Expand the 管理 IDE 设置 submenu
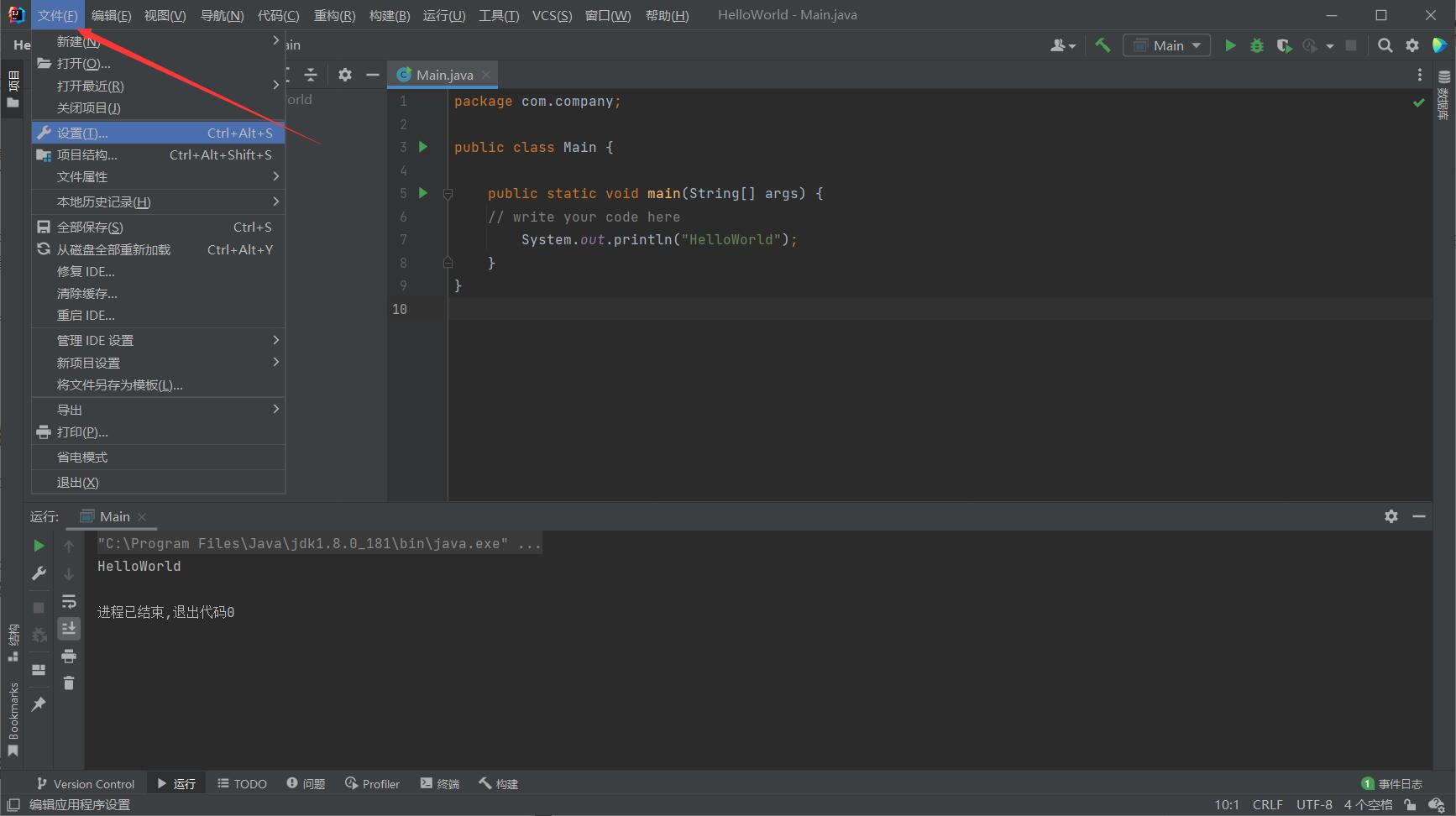Image resolution: width=1456 pixels, height=816 pixels. (x=159, y=340)
